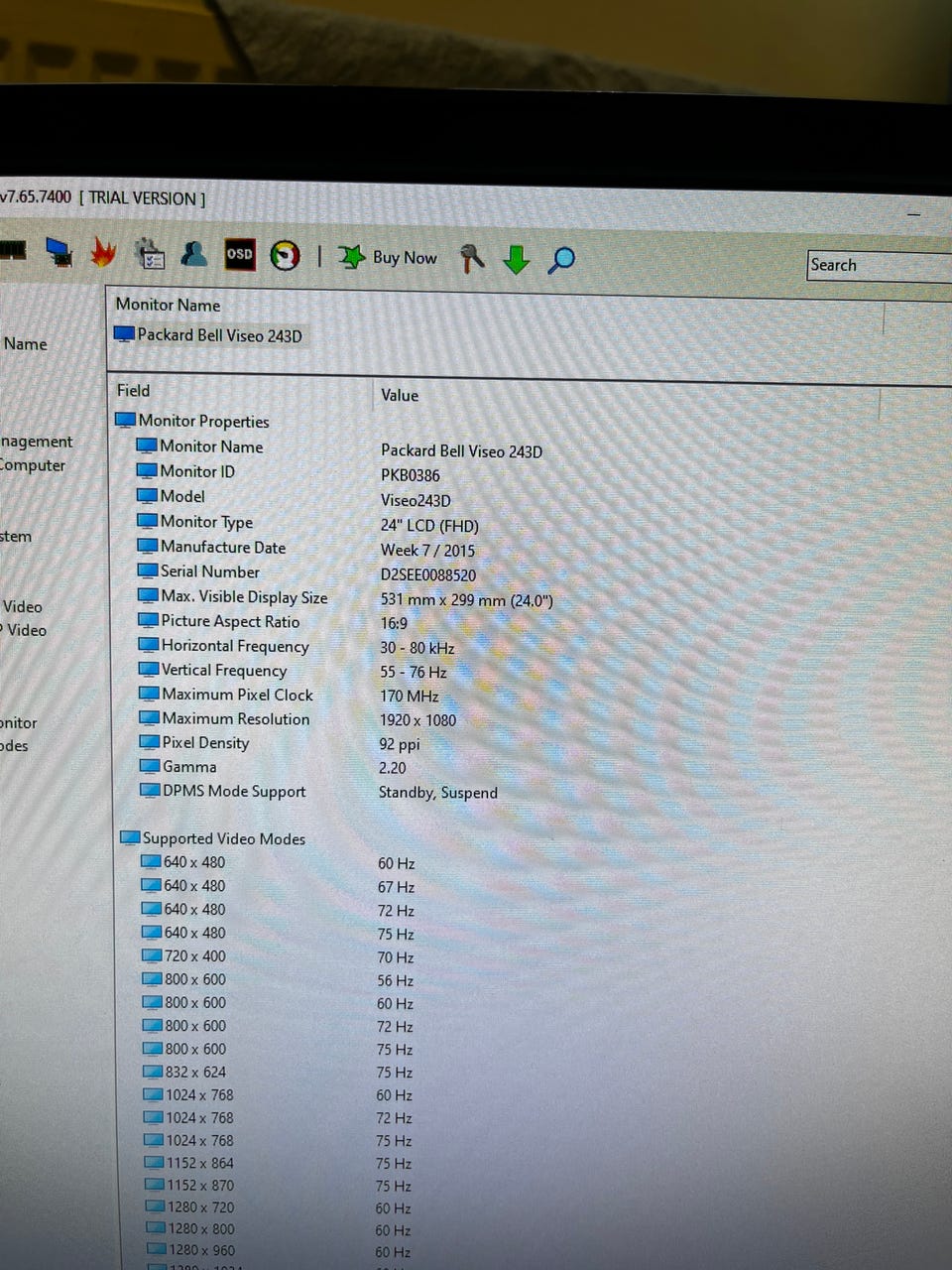
Task: Select the 720 x 400 video mode row
Action: click(x=278, y=956)
